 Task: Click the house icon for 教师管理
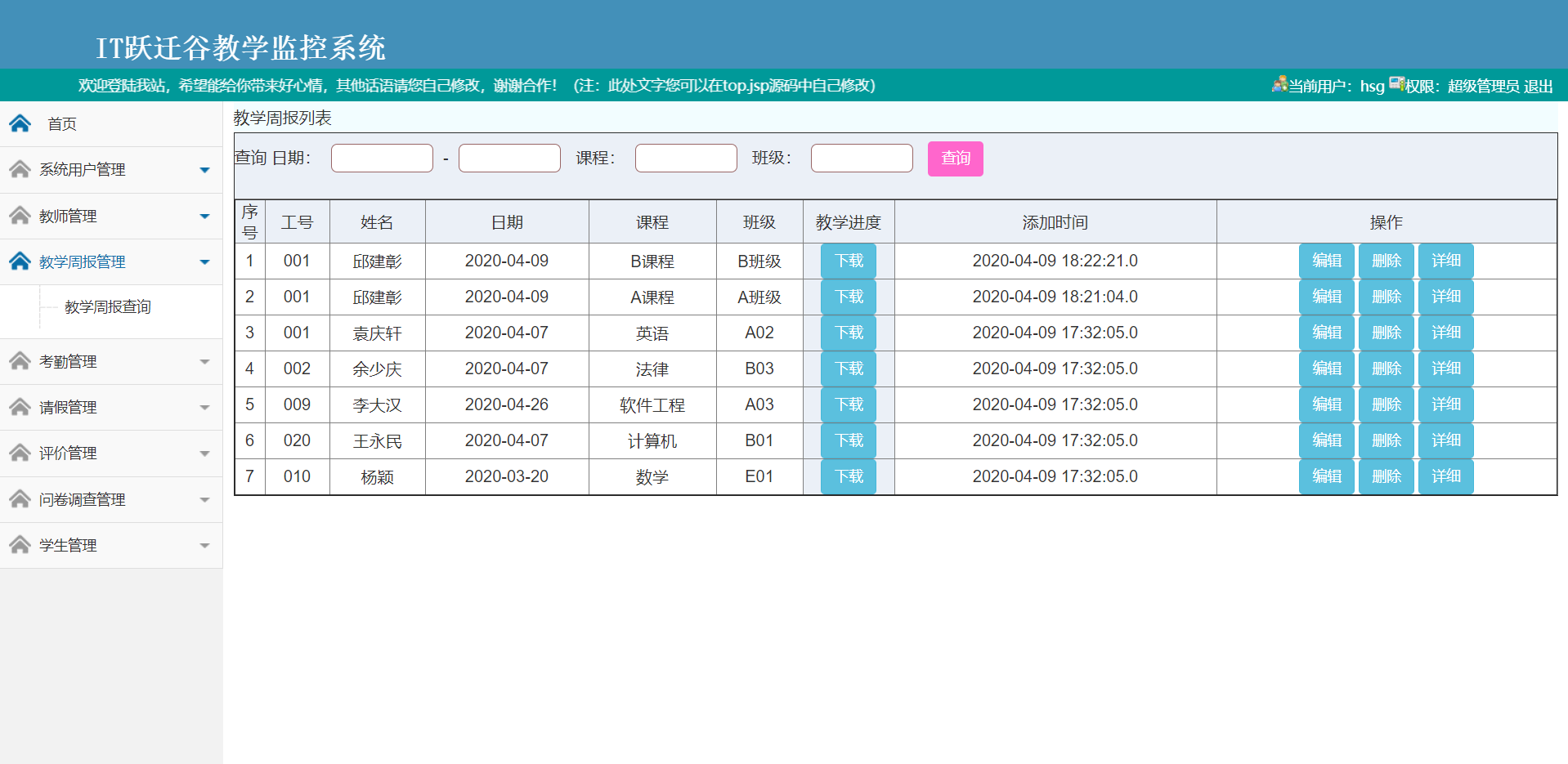(20, 216)
